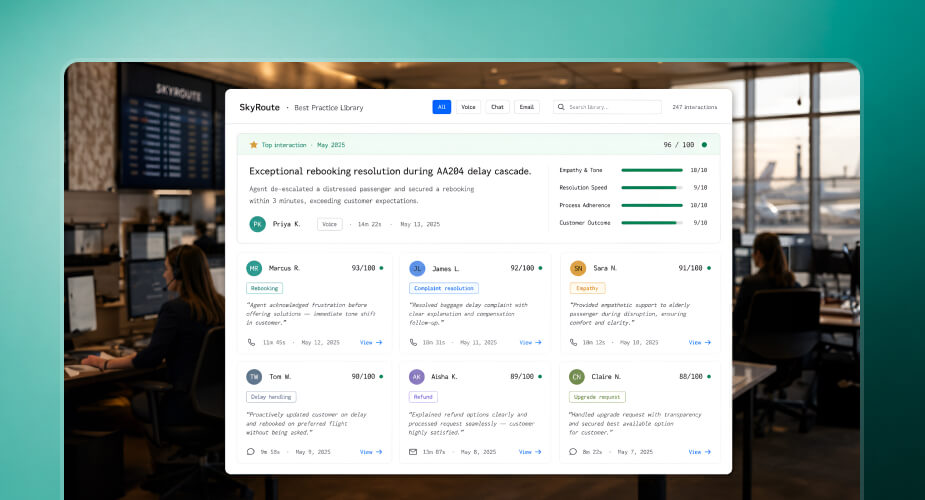Screen dimensions: 925x500
Task: Click the AK avatar for Aisha K.
Action: (417, 377)
